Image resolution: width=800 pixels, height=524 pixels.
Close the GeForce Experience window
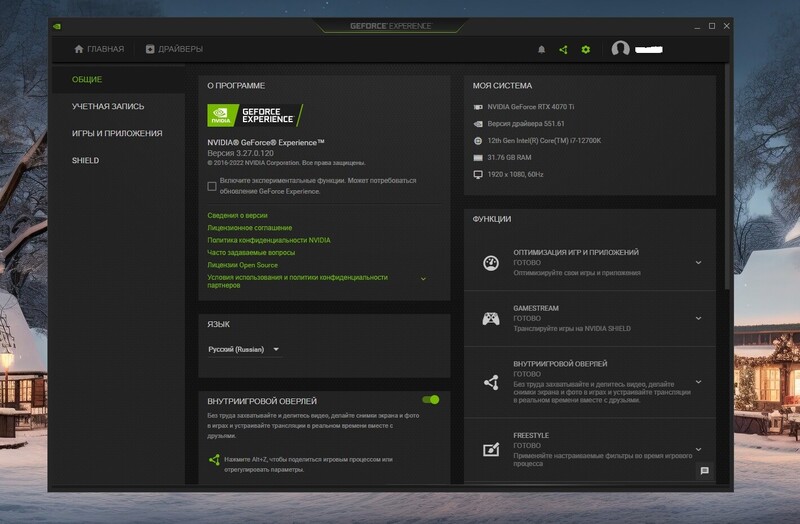pos(727,26)
